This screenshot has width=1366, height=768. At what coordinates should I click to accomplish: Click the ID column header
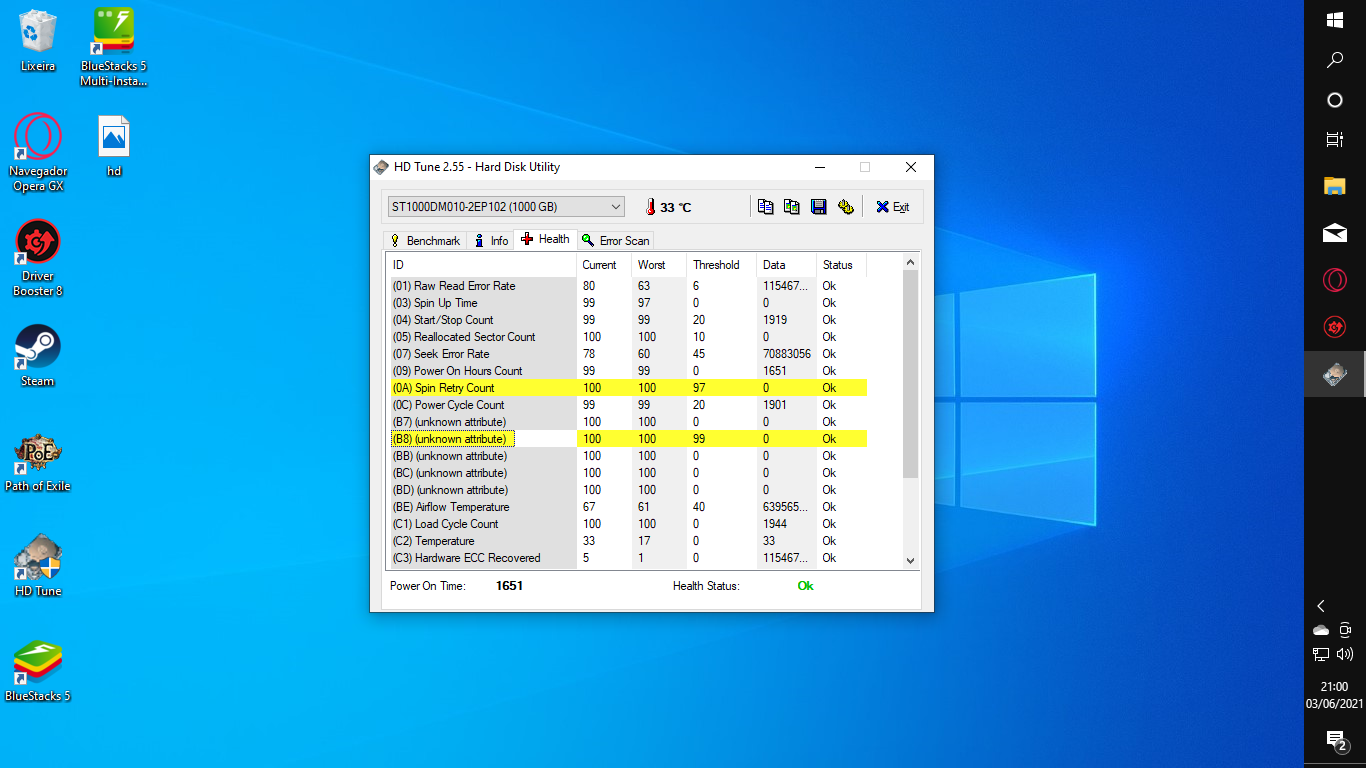(x=482, y=265)
